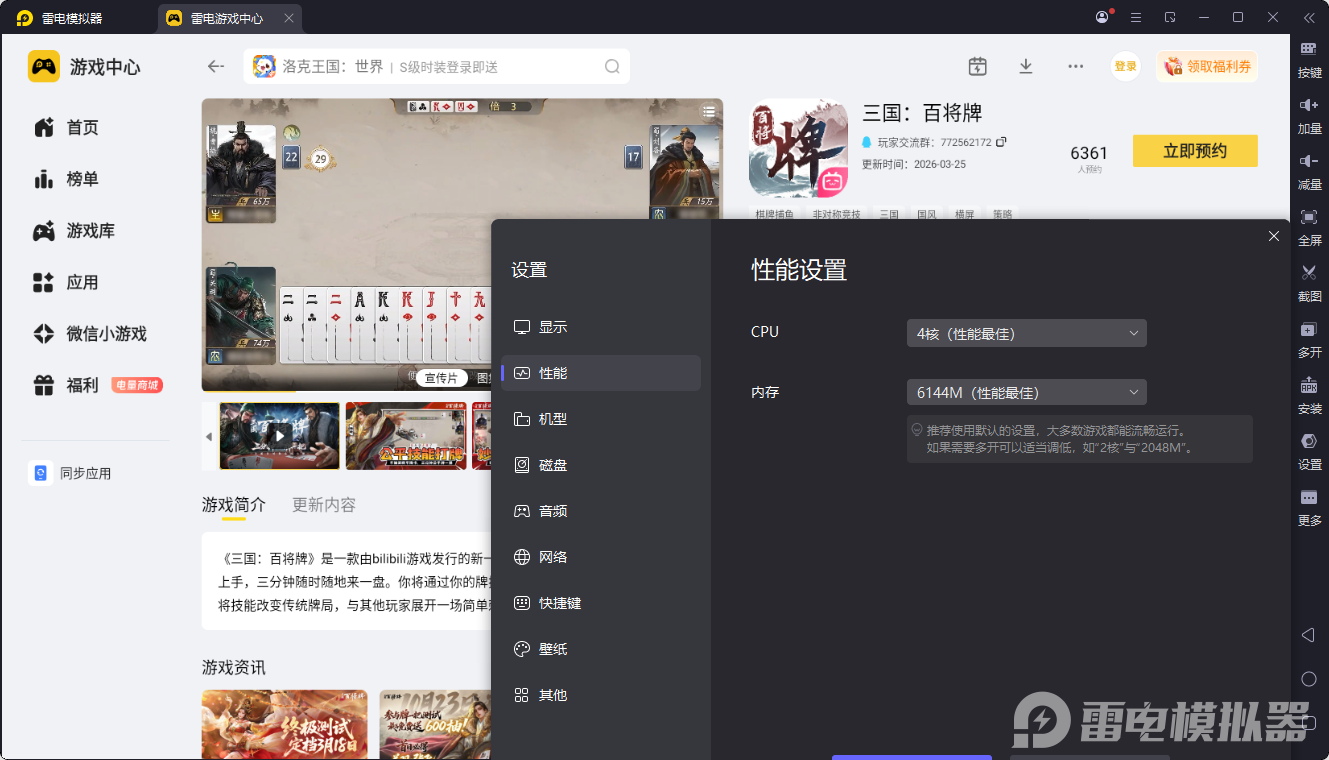Open 显示 display settings

pyautogui.click(x=601, y=327)
